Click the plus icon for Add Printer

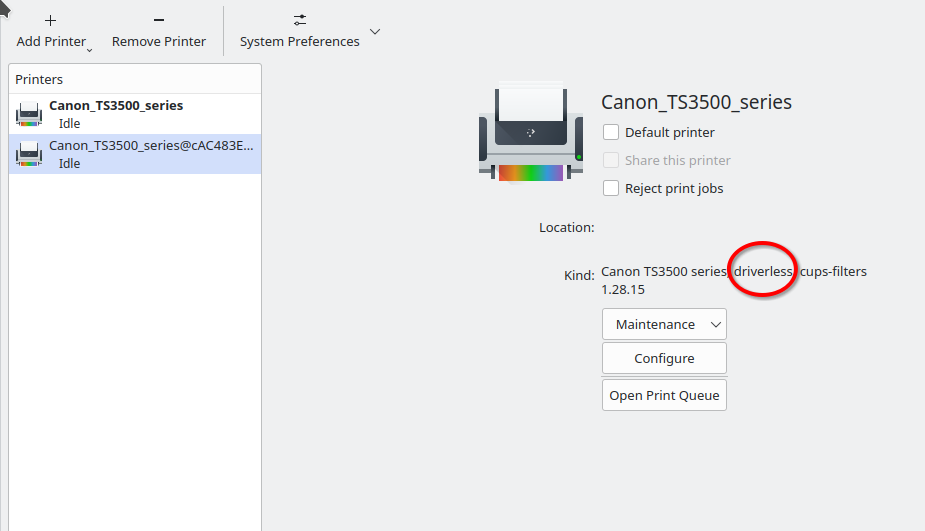click(51, 20)
